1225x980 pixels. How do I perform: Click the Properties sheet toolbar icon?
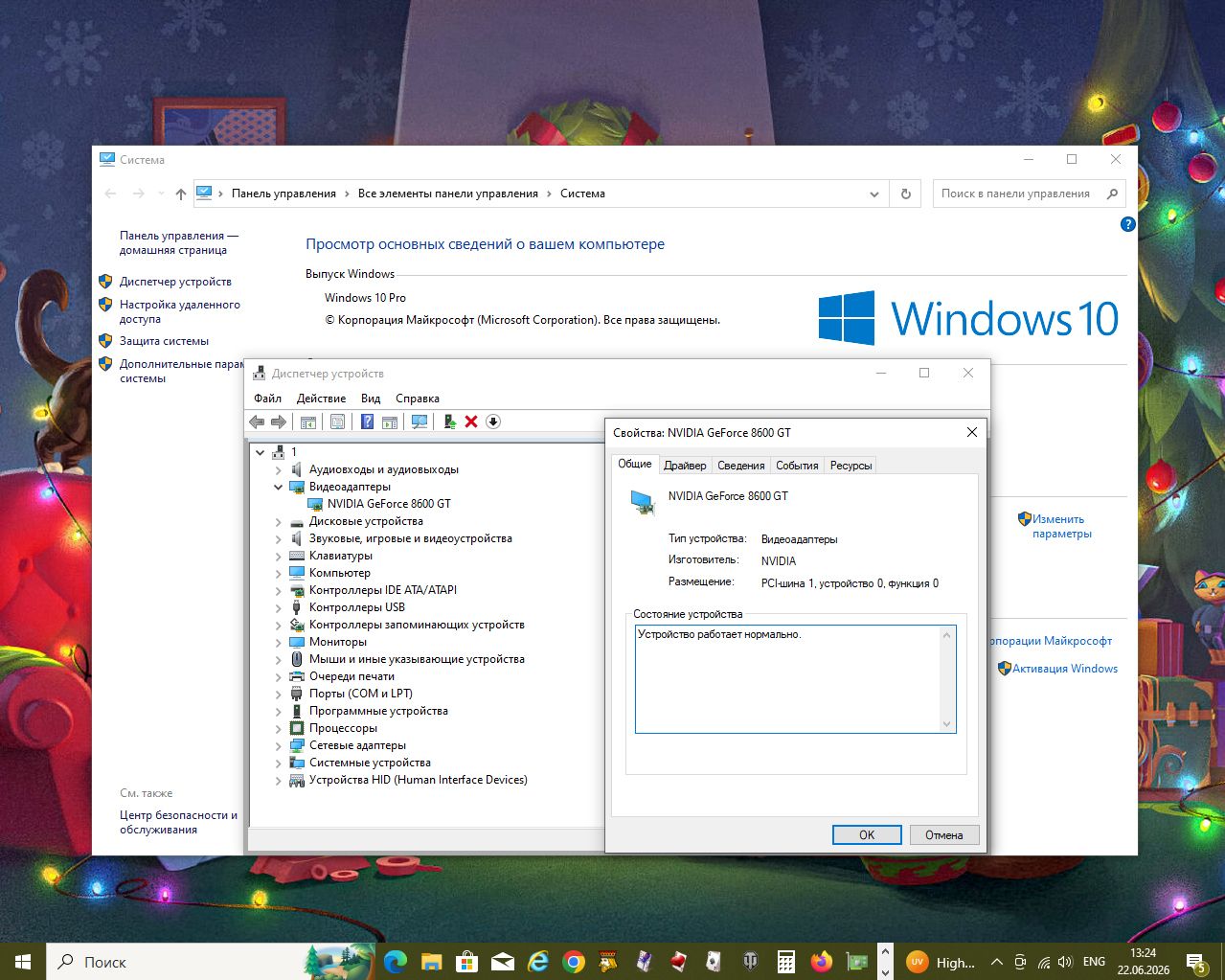click(337, 422)
